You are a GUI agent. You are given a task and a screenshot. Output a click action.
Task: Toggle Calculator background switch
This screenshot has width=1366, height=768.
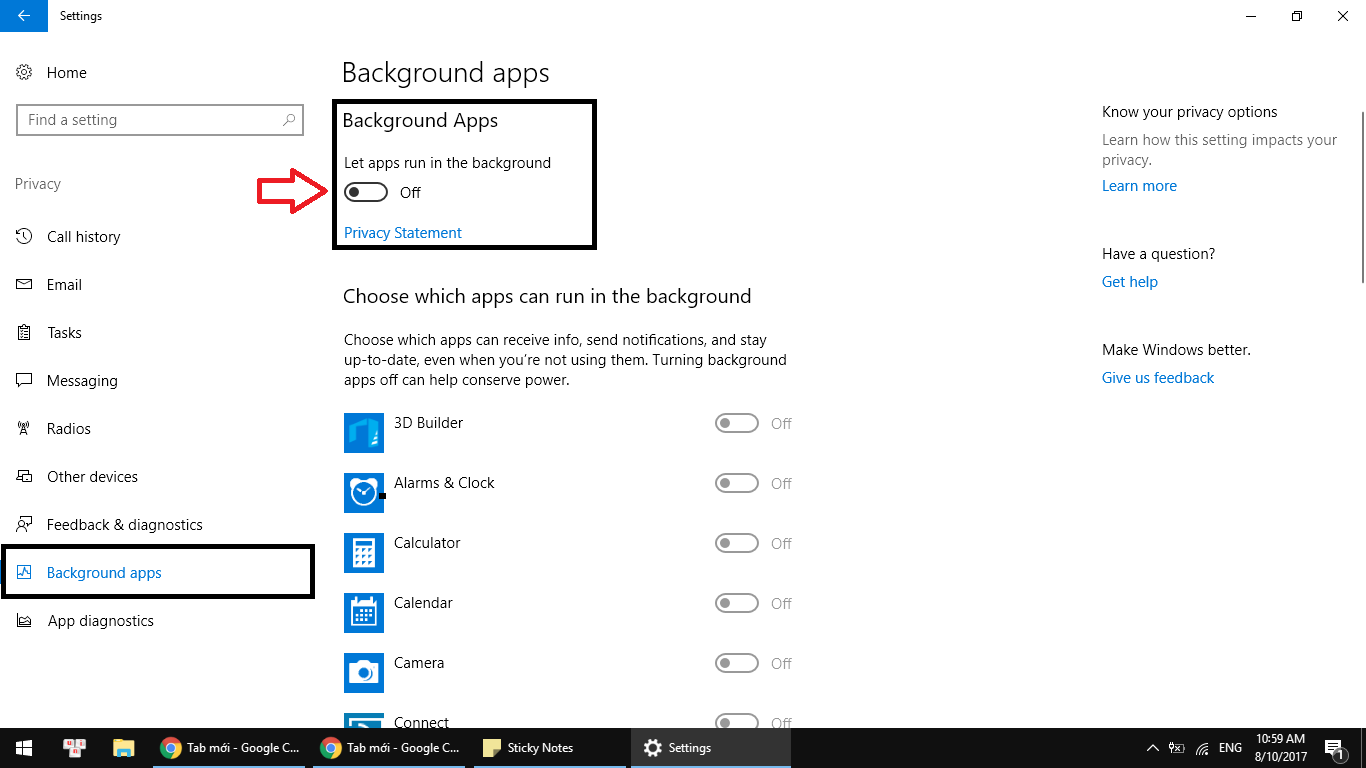pyautogui.click(x=737, y=544)
